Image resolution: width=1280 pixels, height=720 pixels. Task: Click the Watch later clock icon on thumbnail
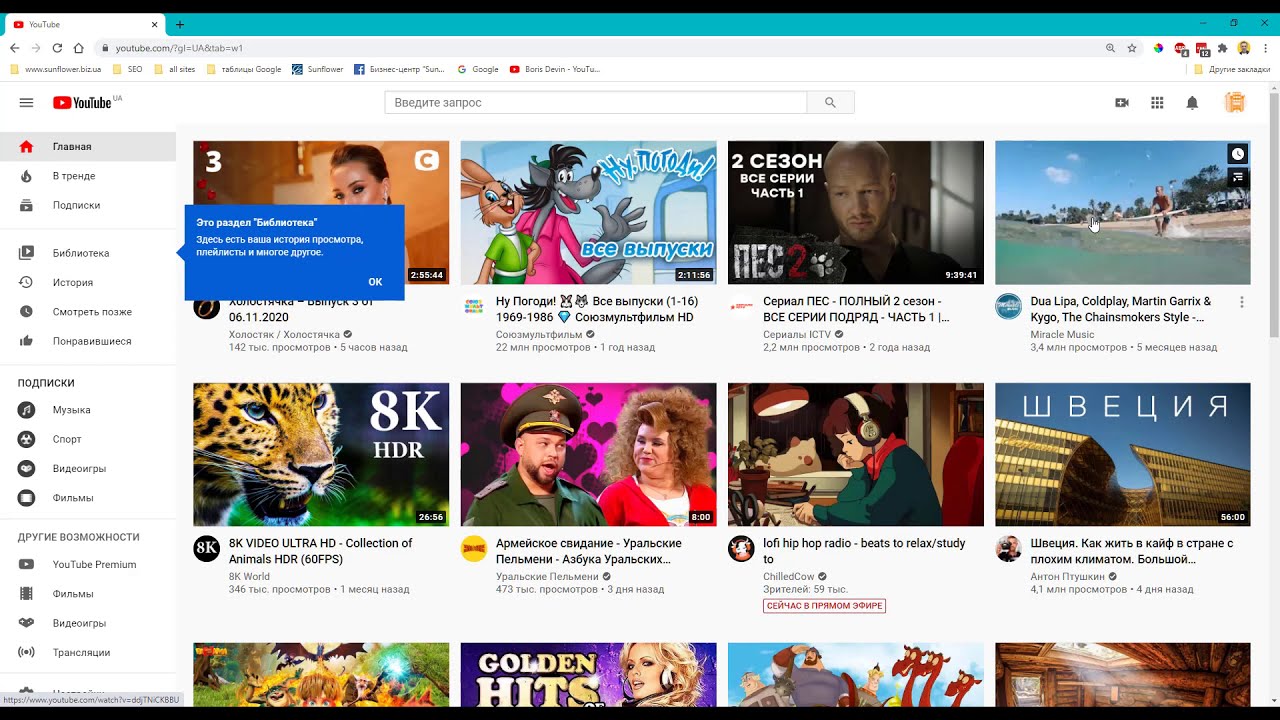[1238, 154]
